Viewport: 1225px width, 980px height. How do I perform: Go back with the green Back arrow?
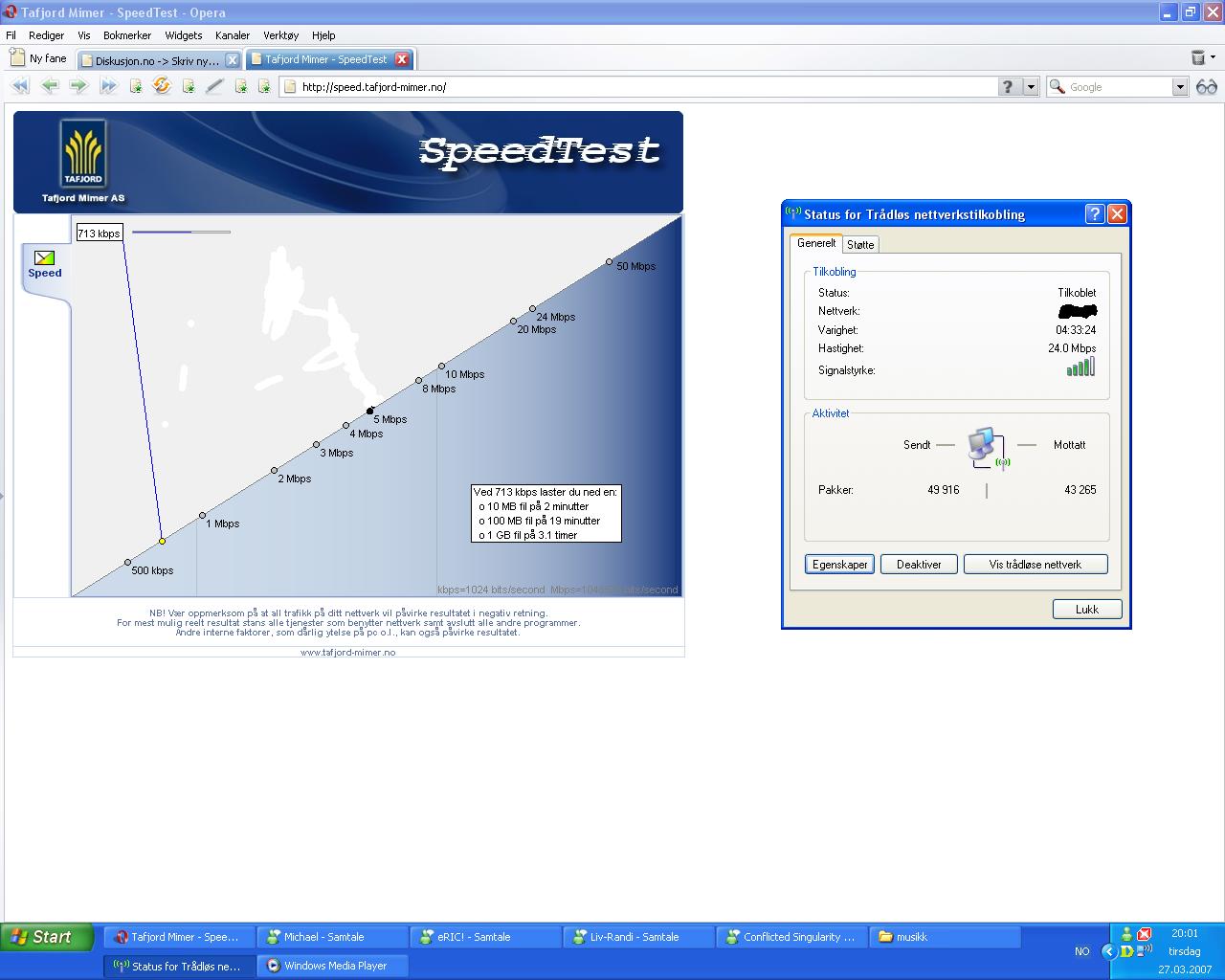click(x=50, y=86)
